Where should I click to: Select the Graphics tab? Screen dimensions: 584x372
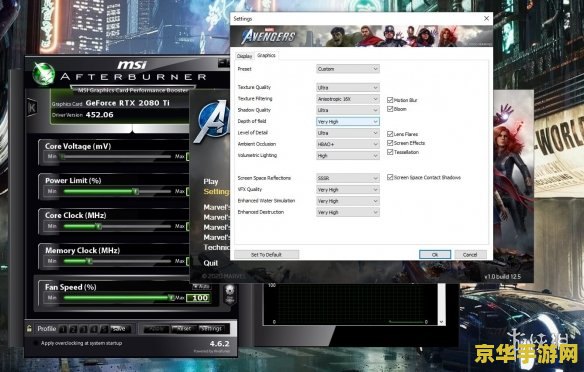[x=266, y=55]
